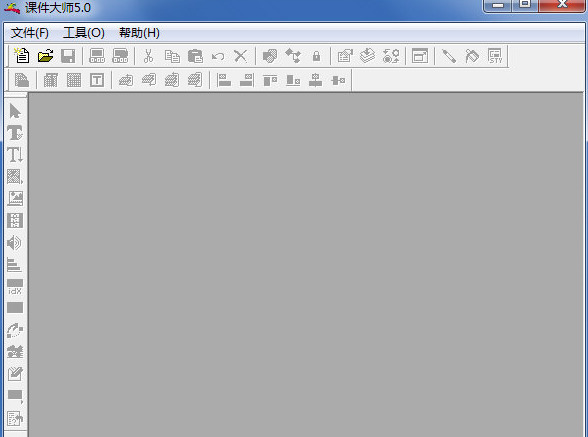Click the empty gray workspace area
This screenshot has width=588, height=437.
pyautogui.click(x=306, y=264)
